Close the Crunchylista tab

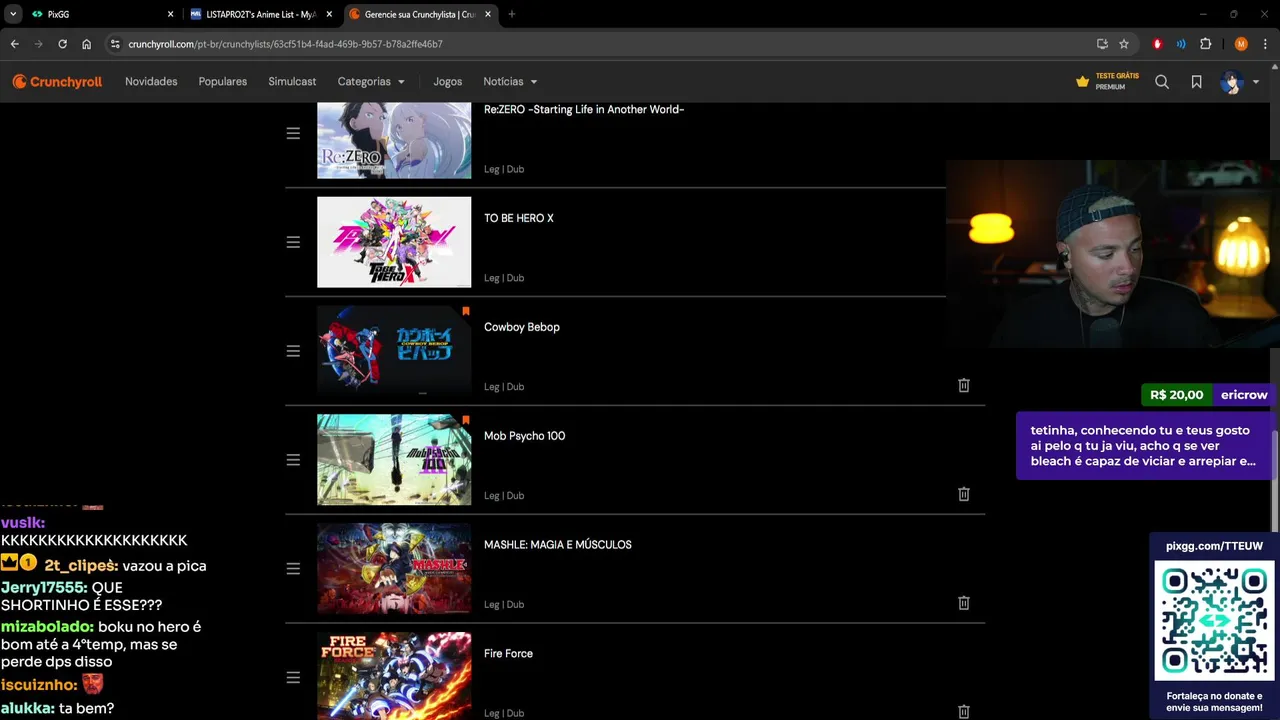(488, 14)
